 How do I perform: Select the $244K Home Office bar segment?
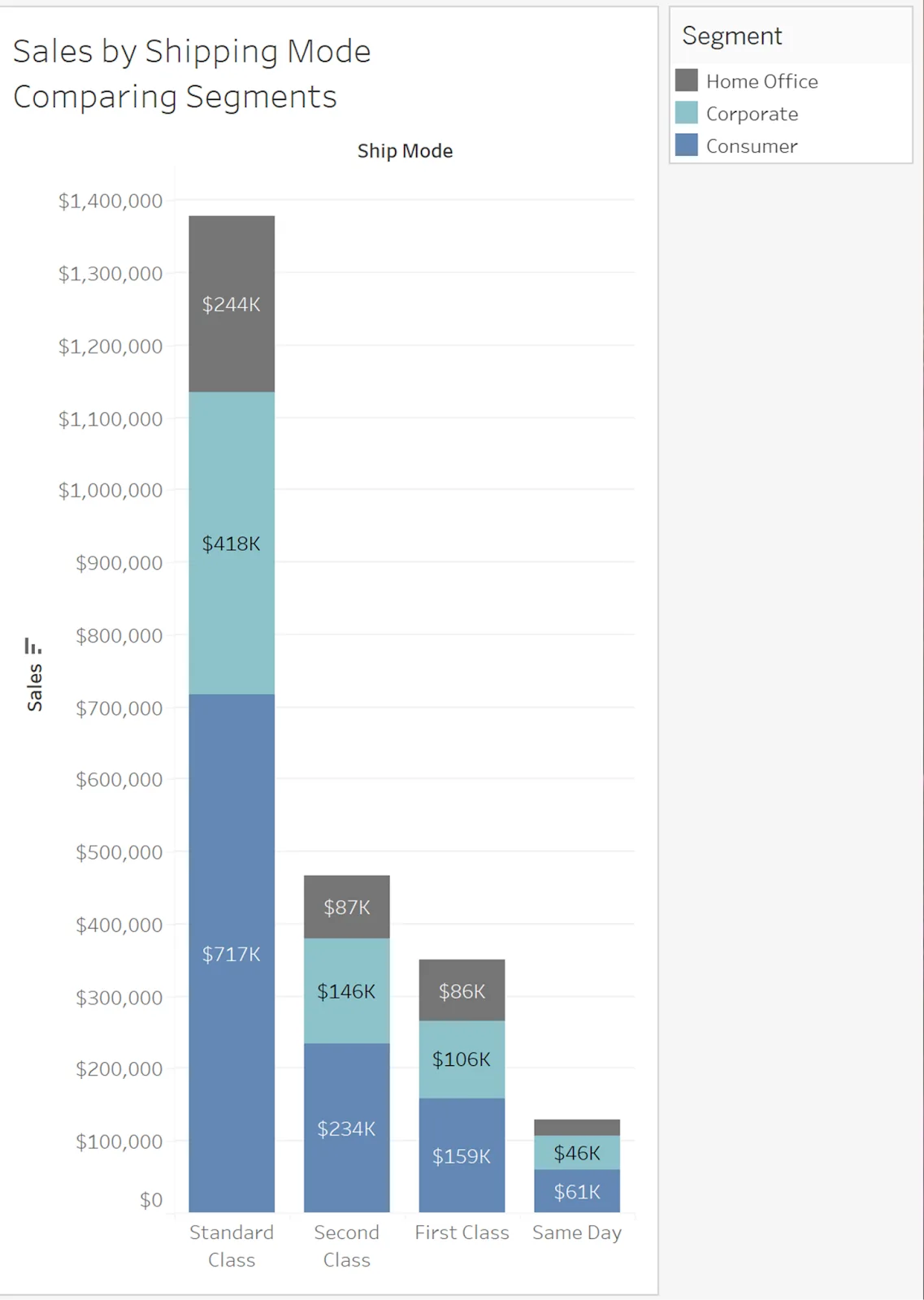(x=232, y=304)
